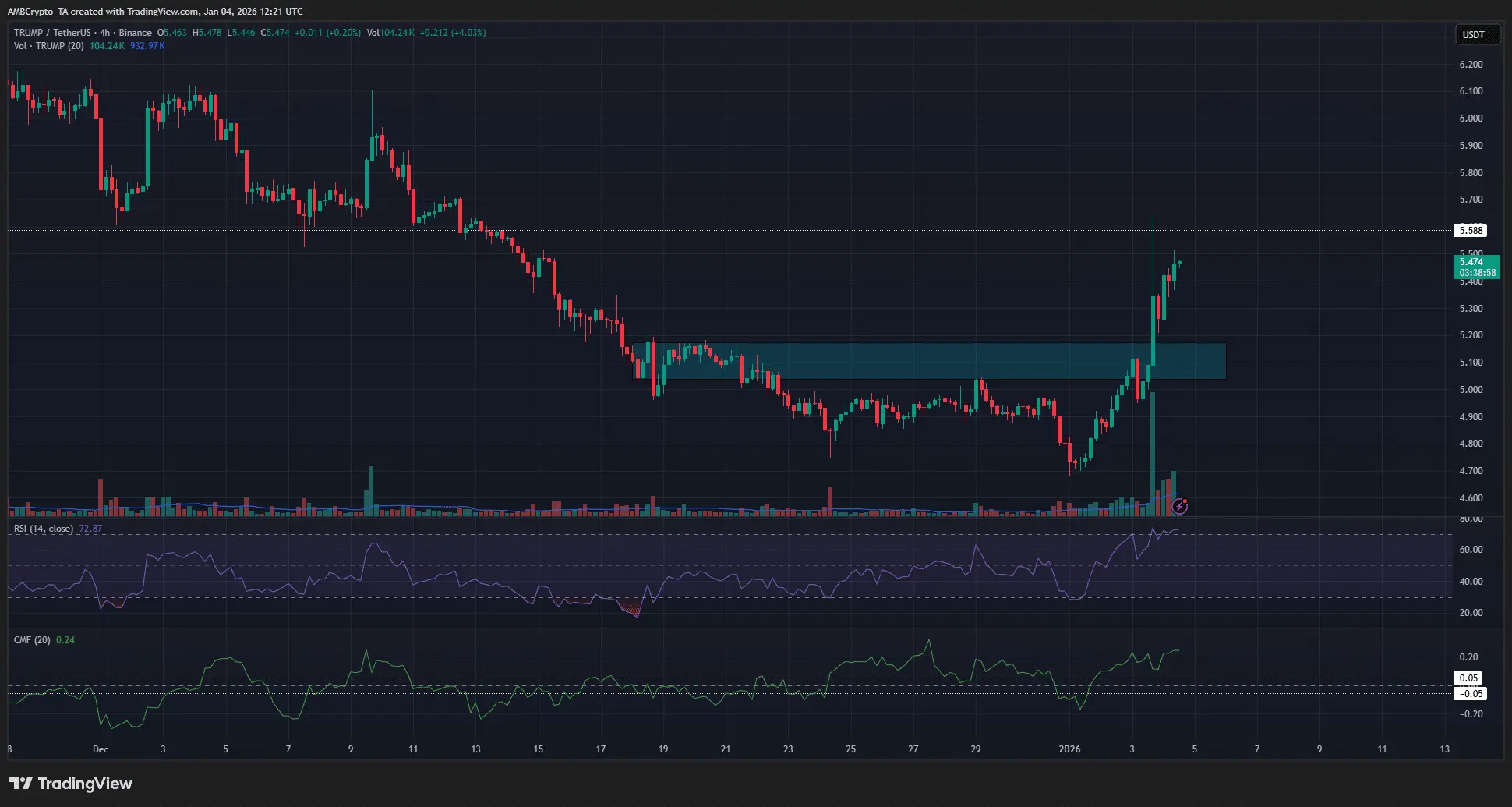Toggle the Vol · TRUMP (20) indicator legend

(47, 46)
